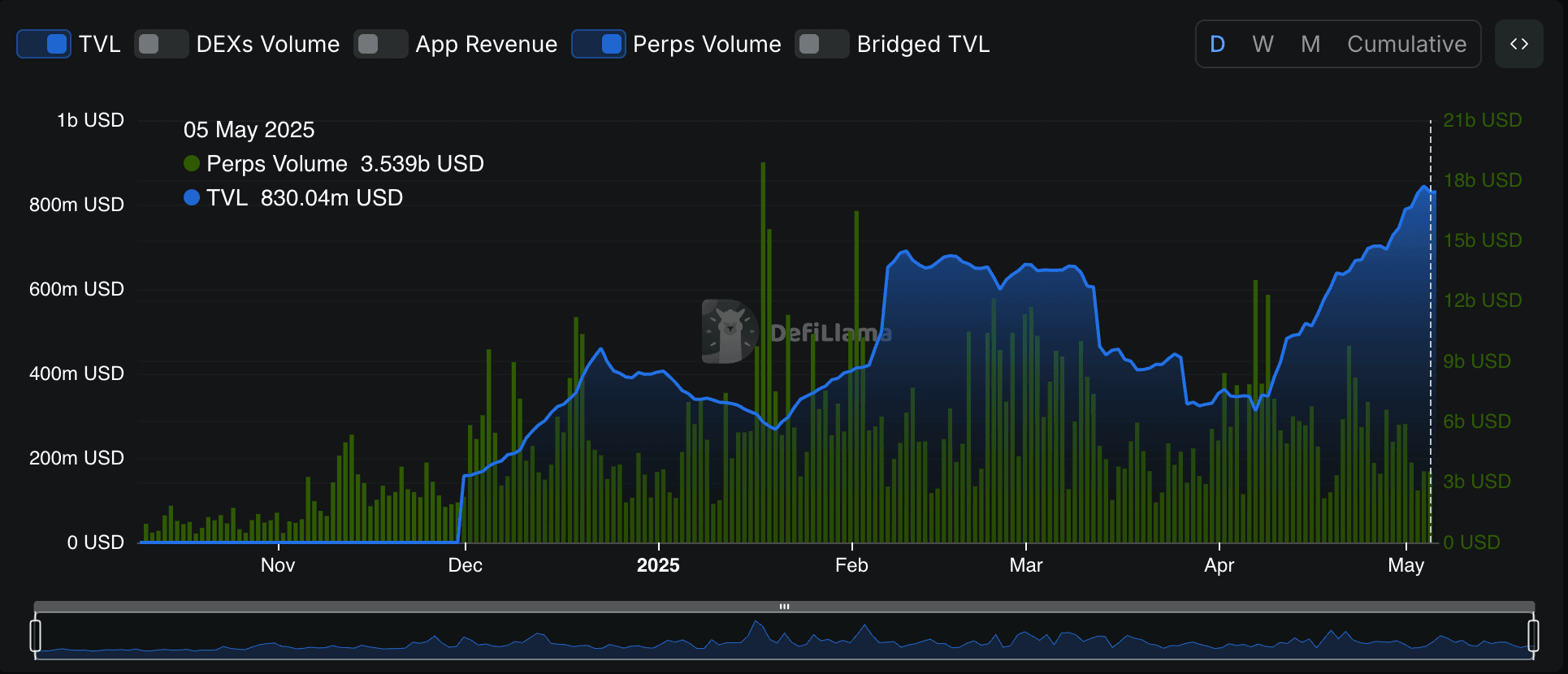Turn on the App Revenue toggle
This screenshot has width=1568, height=674.
point(380,44)
